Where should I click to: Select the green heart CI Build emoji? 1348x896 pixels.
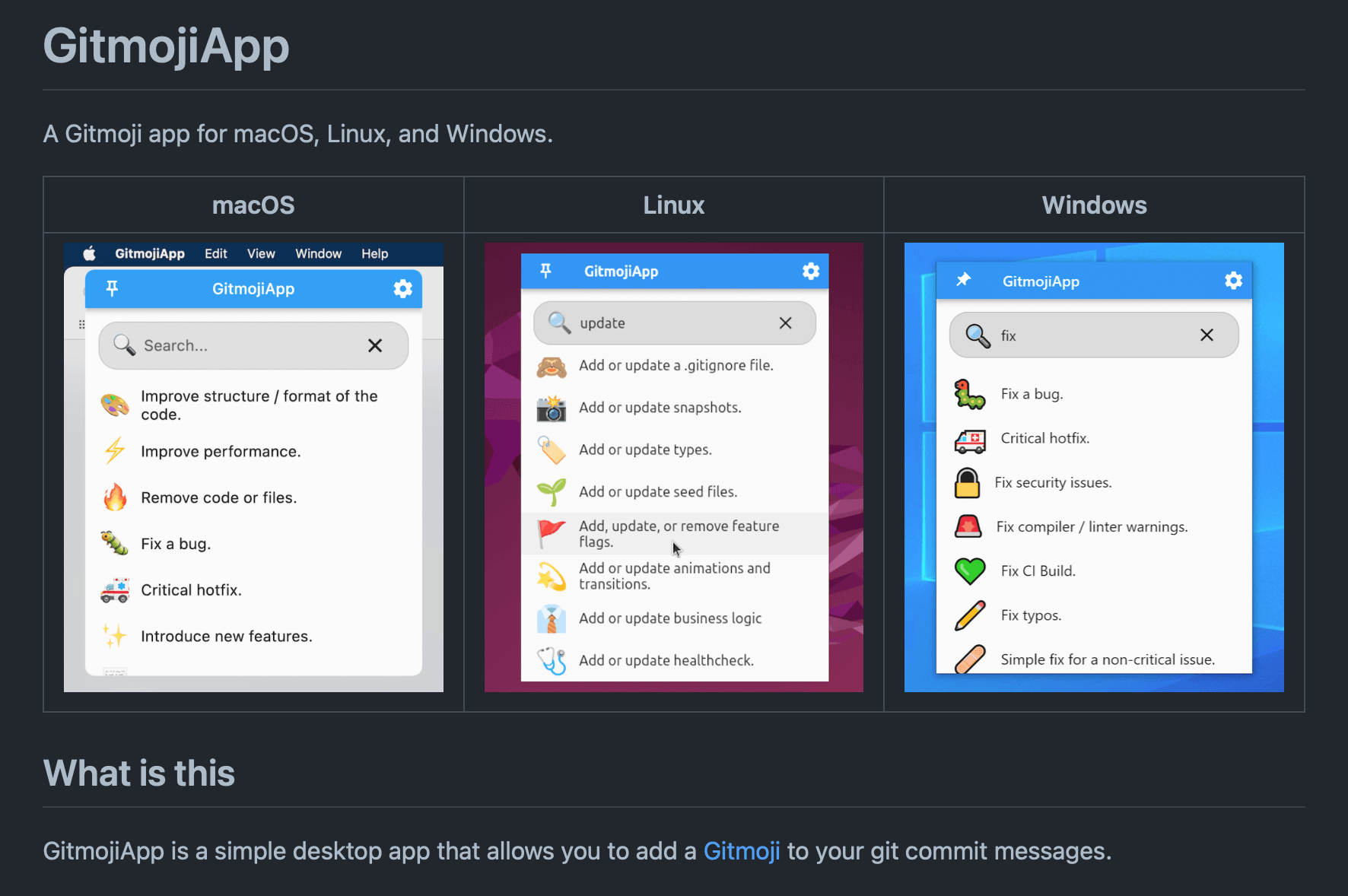[x=970, y=570]
